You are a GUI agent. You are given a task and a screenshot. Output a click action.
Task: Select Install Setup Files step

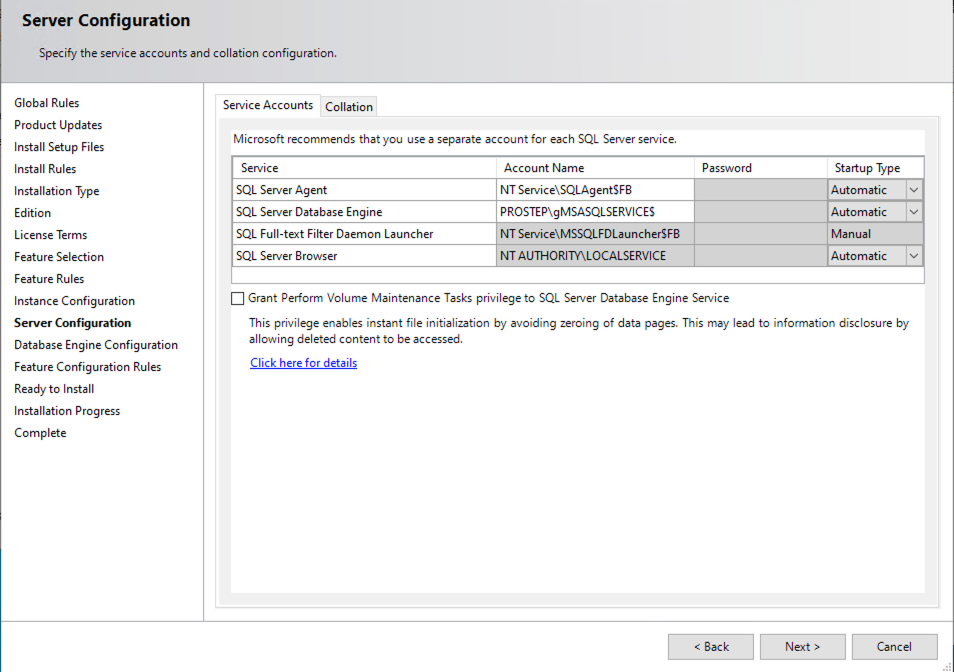[x=59, y=147]
